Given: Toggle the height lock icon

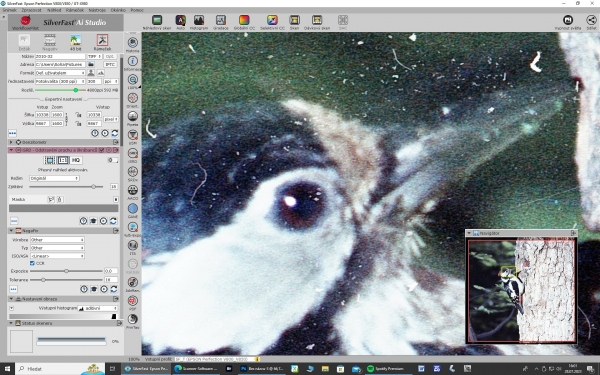Looking at the screenshot, I should (x=78, y=123).
